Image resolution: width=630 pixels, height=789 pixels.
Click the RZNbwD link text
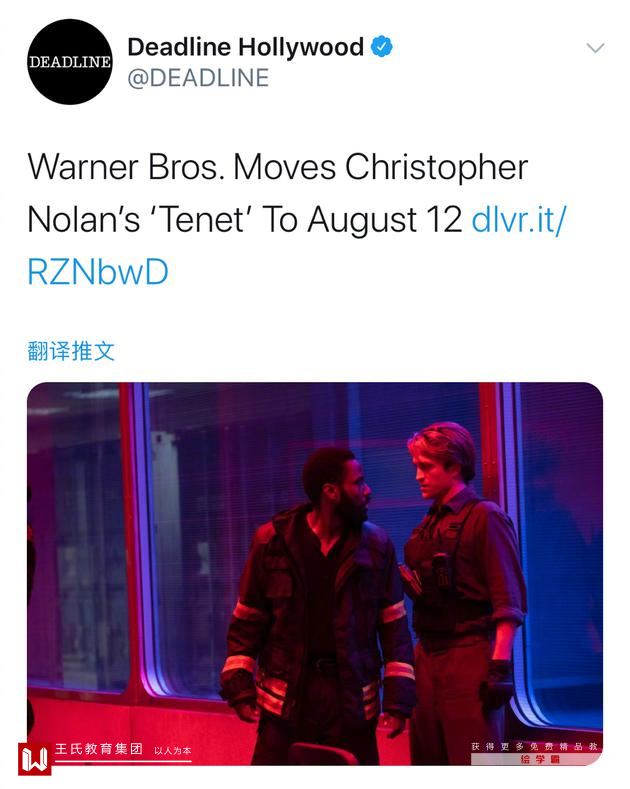coord(98,272)
